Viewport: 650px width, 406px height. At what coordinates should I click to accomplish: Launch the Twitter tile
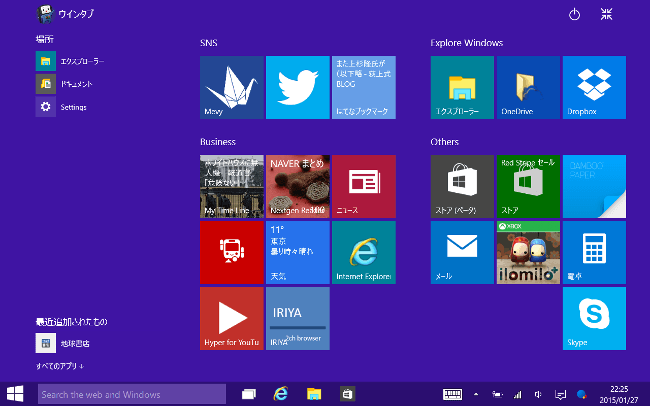click(298, 88)
